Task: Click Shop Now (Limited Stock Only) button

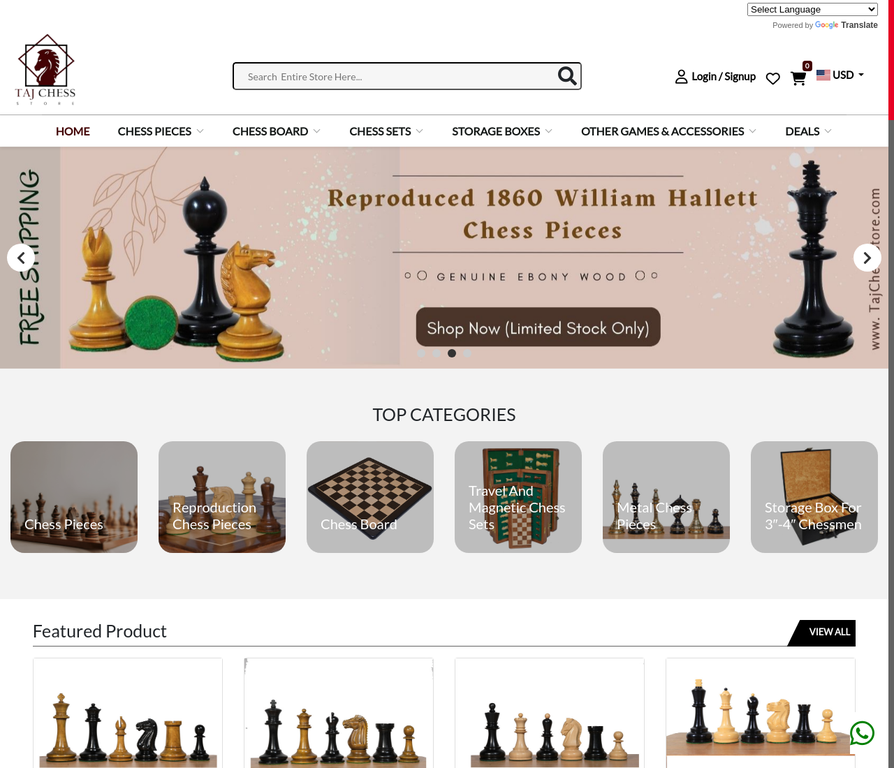Action: tap(538, 327)
